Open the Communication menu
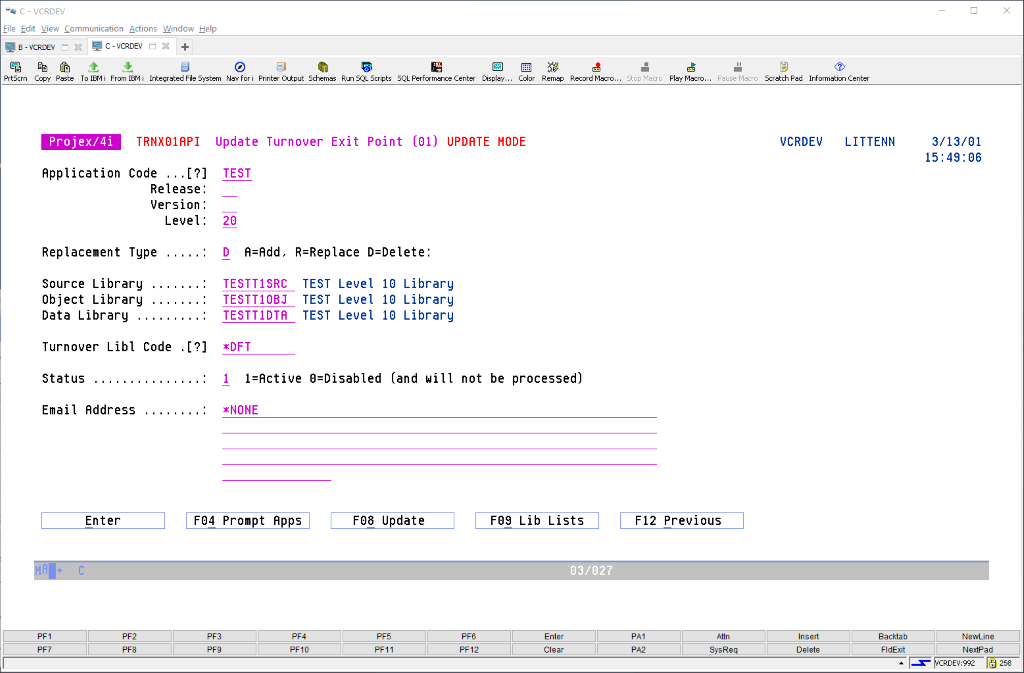The width and height of the screenshot is (1024, 673). (94, 29)
